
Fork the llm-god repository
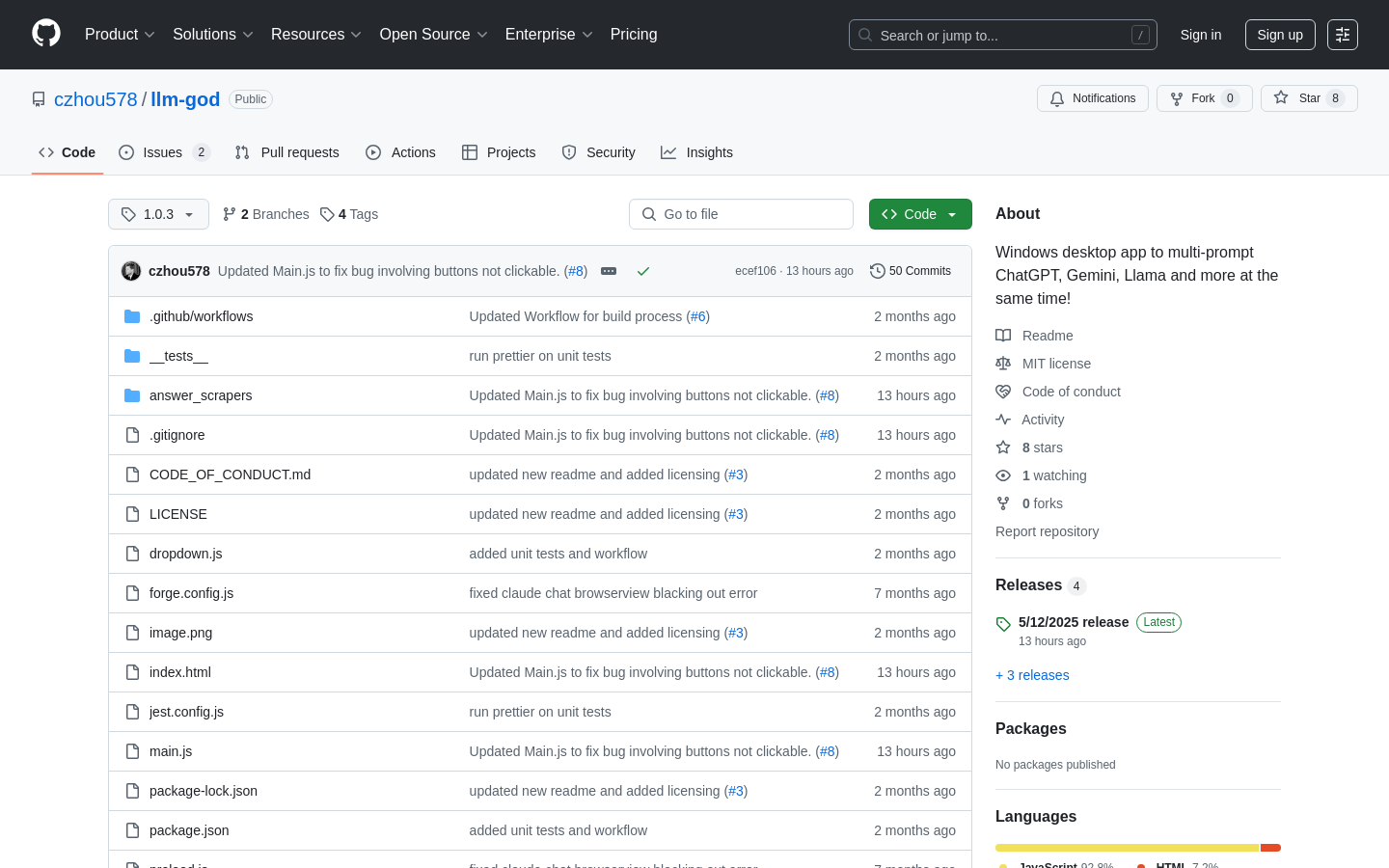(1204, 98)
